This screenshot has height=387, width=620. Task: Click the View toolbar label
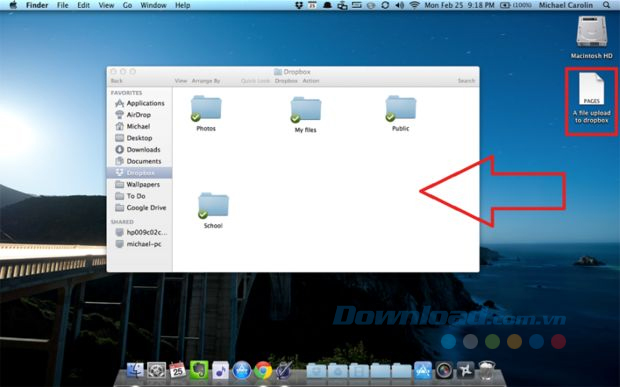click(x=181, y=81)
